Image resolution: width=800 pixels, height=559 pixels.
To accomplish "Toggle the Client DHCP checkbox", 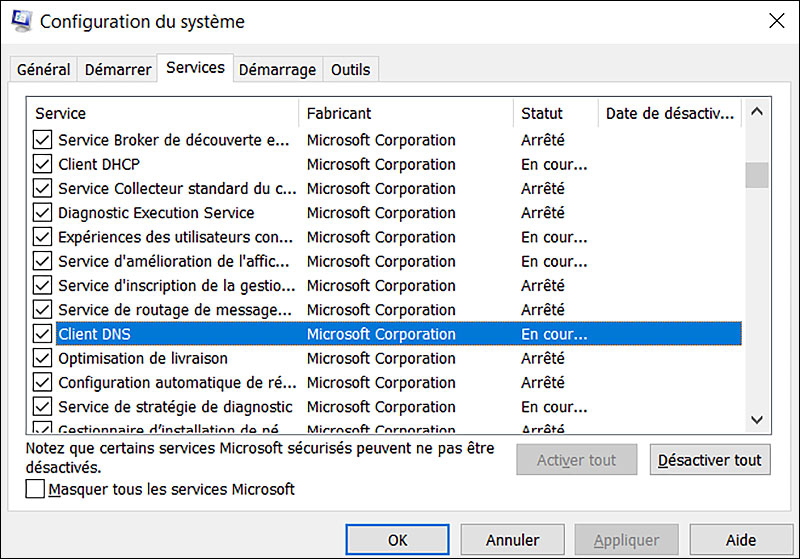I will [x=42, y=164].
